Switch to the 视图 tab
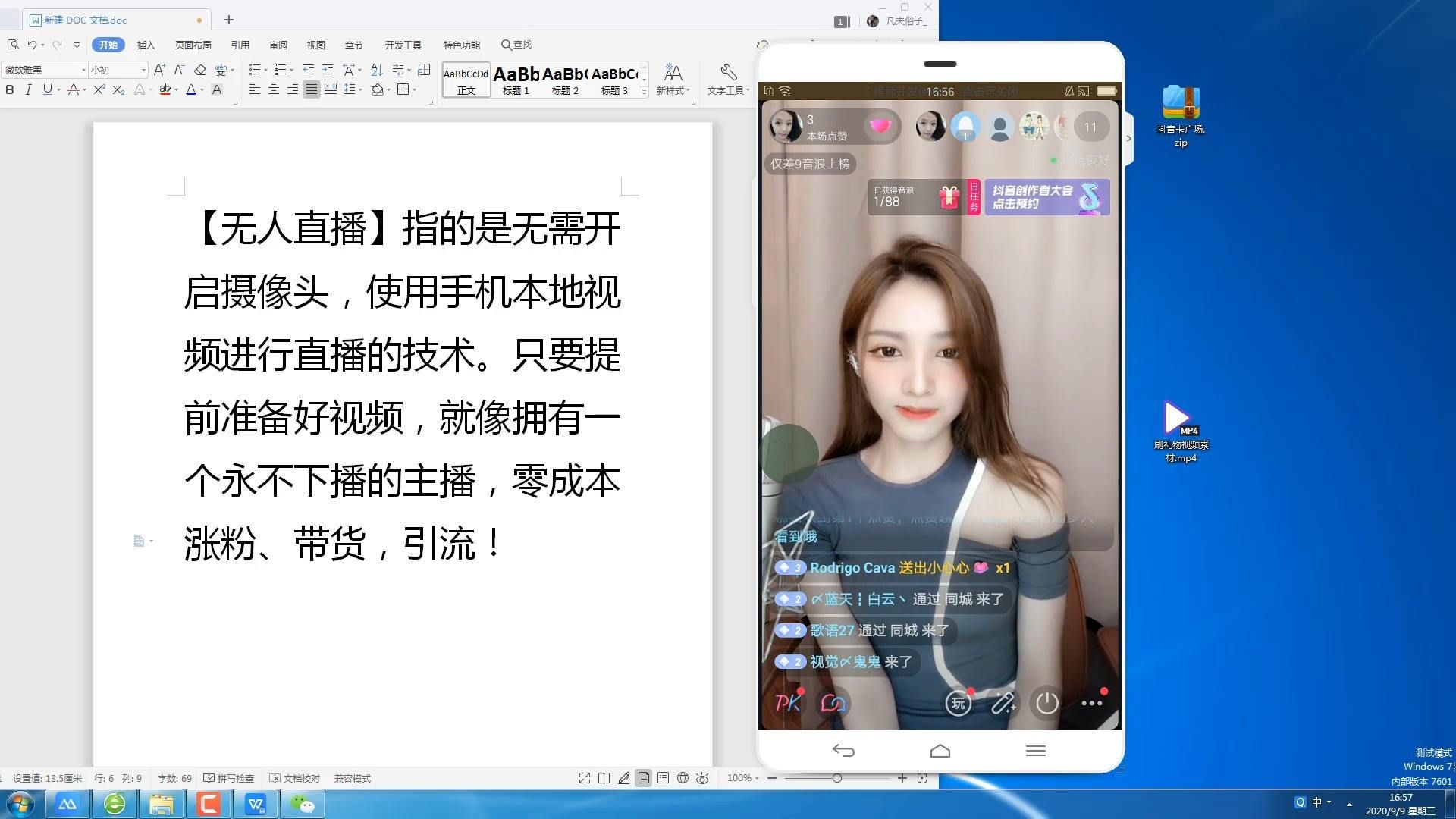 coord(316,45)
